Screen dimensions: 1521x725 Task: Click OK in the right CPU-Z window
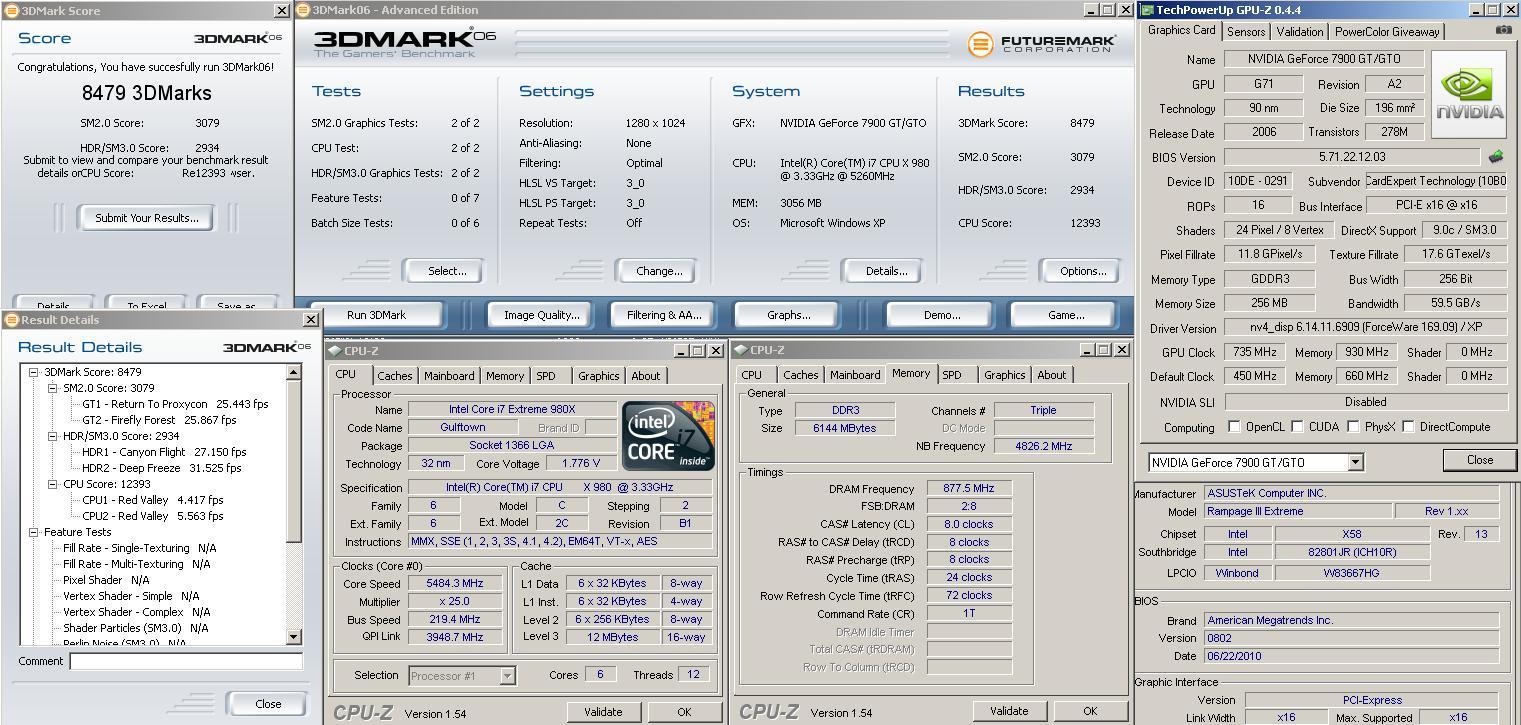click(1090, 711)
